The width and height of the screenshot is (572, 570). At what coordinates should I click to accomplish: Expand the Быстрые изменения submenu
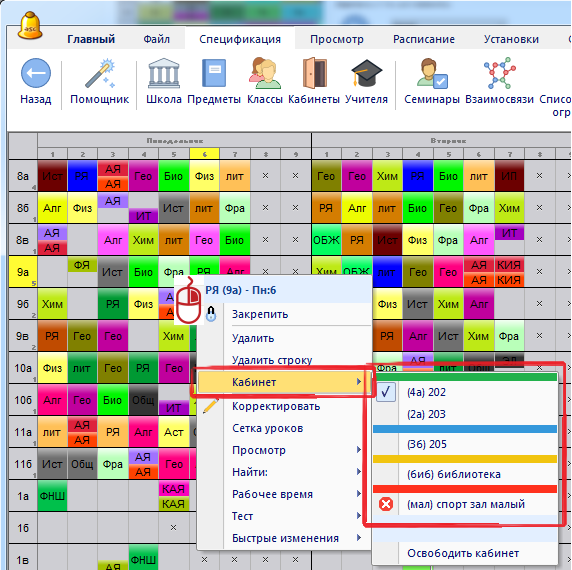285,538
